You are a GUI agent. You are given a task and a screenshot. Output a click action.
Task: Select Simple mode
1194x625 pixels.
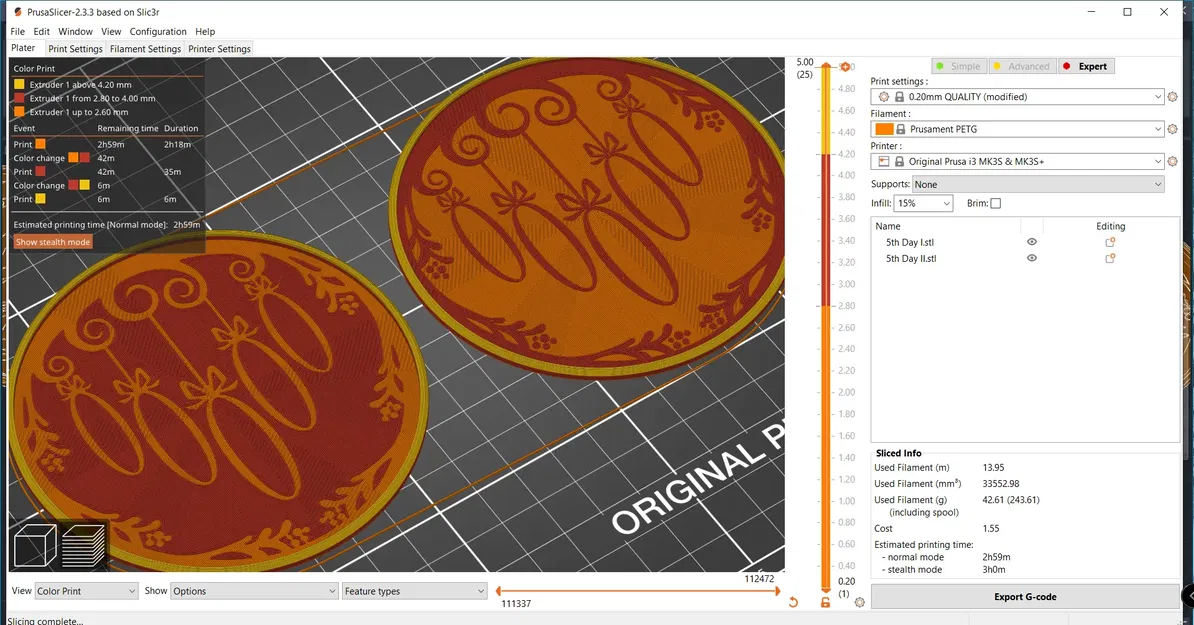click(x=959, y=66)
